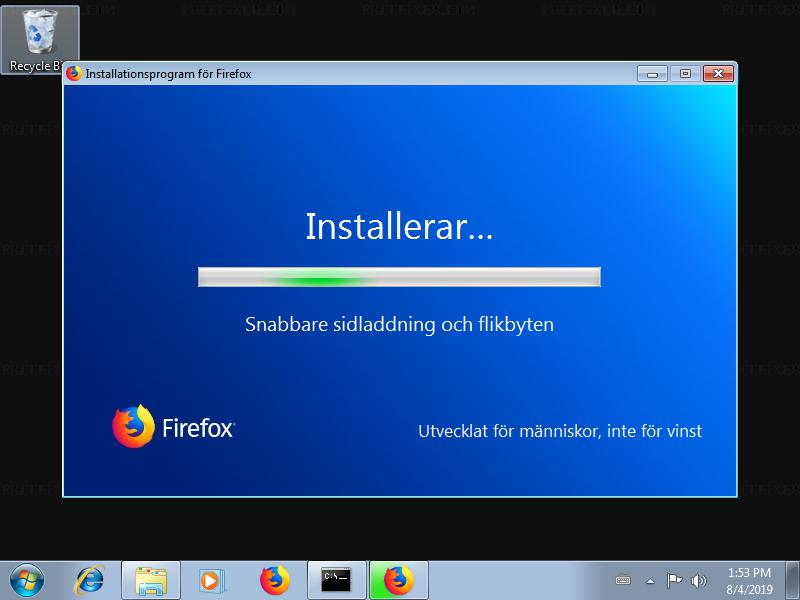
Task: Open the Action Center flag icon
Action: 674,580
